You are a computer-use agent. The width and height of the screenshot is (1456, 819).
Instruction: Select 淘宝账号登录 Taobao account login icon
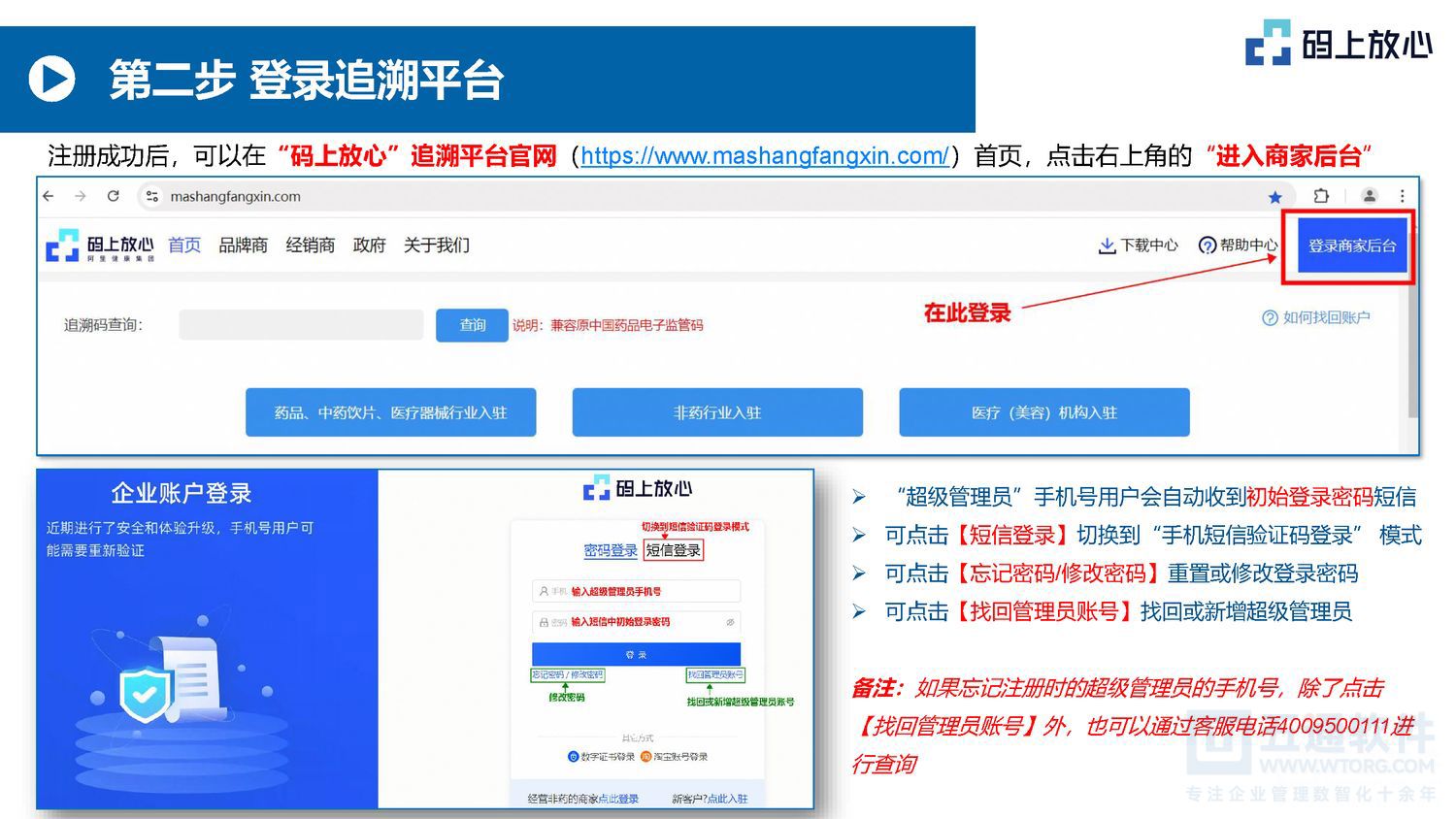(645, 756)
